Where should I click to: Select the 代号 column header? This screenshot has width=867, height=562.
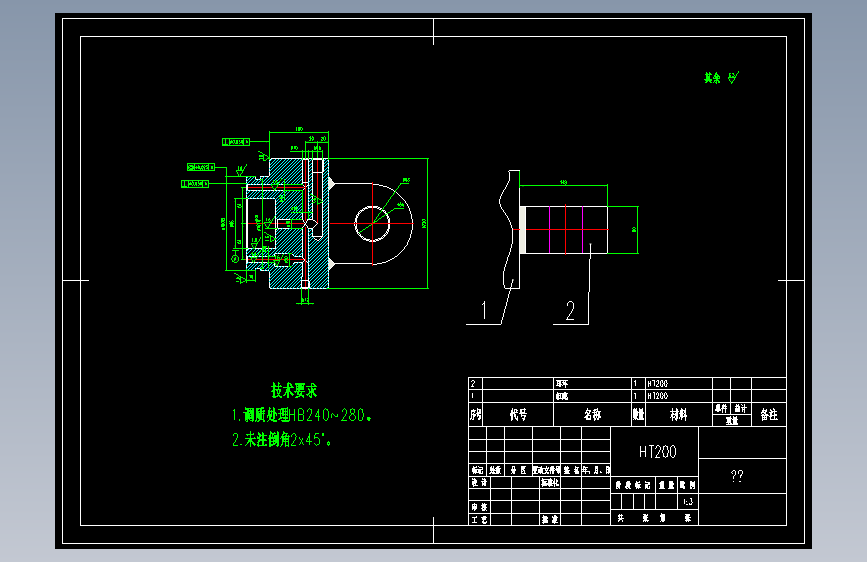518,415
